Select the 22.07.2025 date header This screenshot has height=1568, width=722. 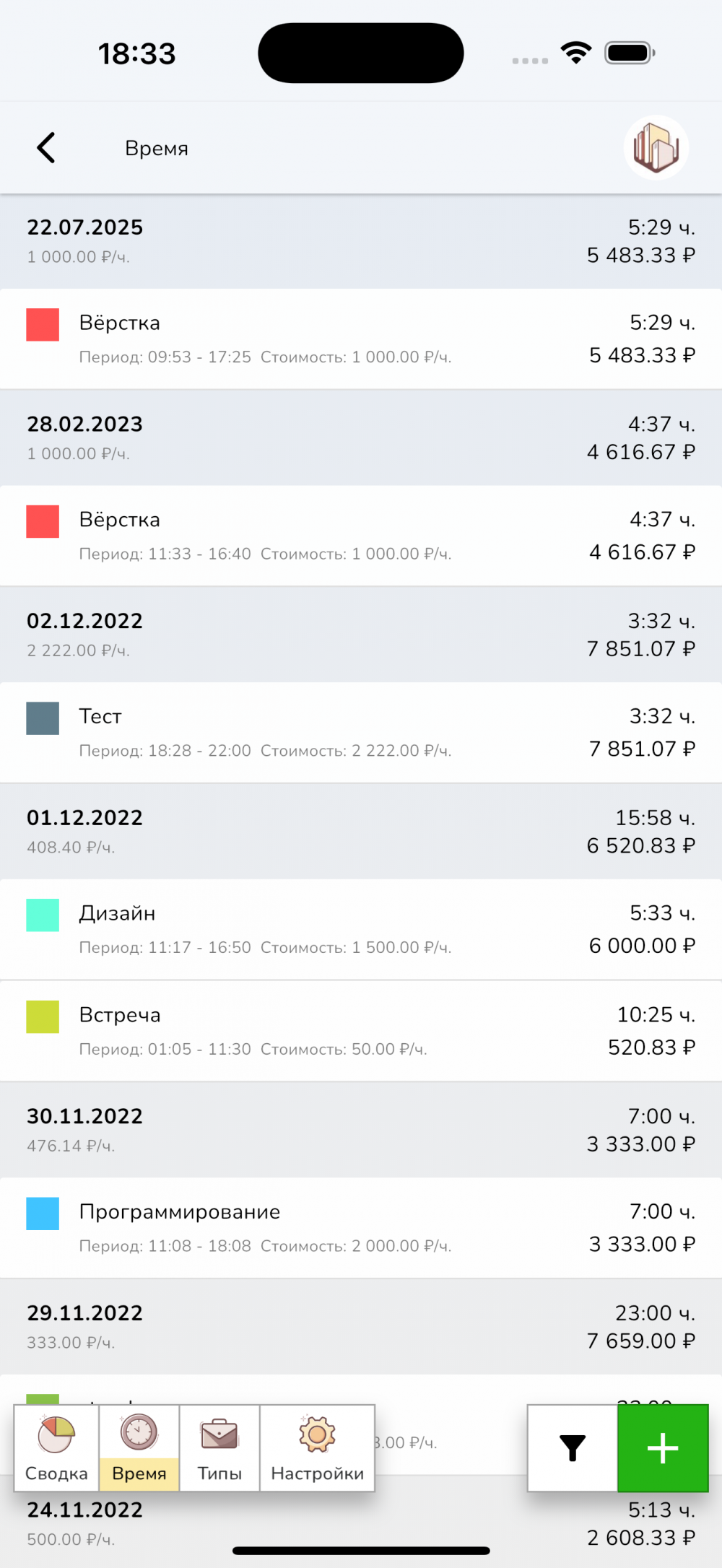tap(361, 241)
